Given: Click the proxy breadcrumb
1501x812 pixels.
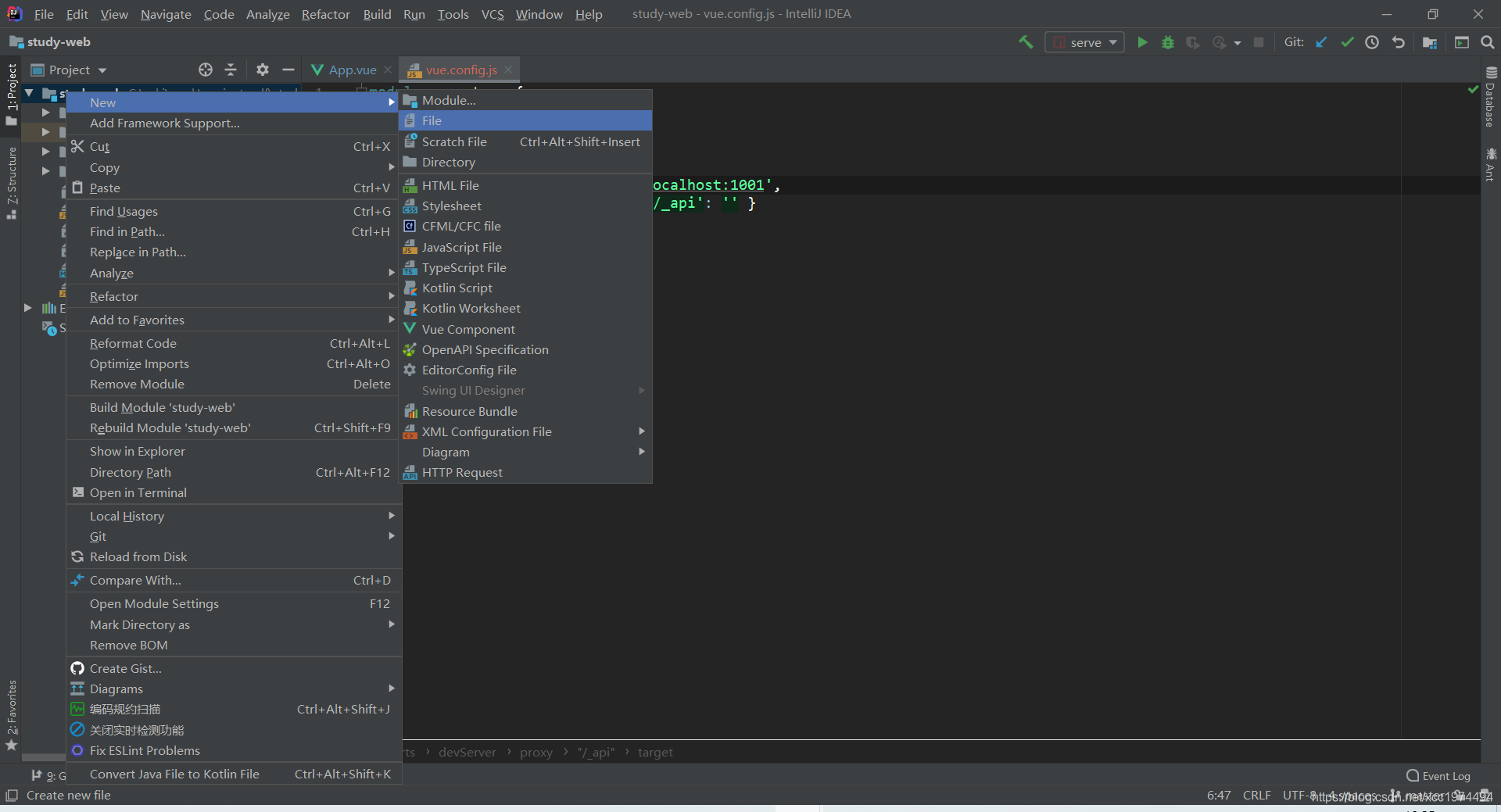Looking at the screenshot, I should [x=536, y=752].
